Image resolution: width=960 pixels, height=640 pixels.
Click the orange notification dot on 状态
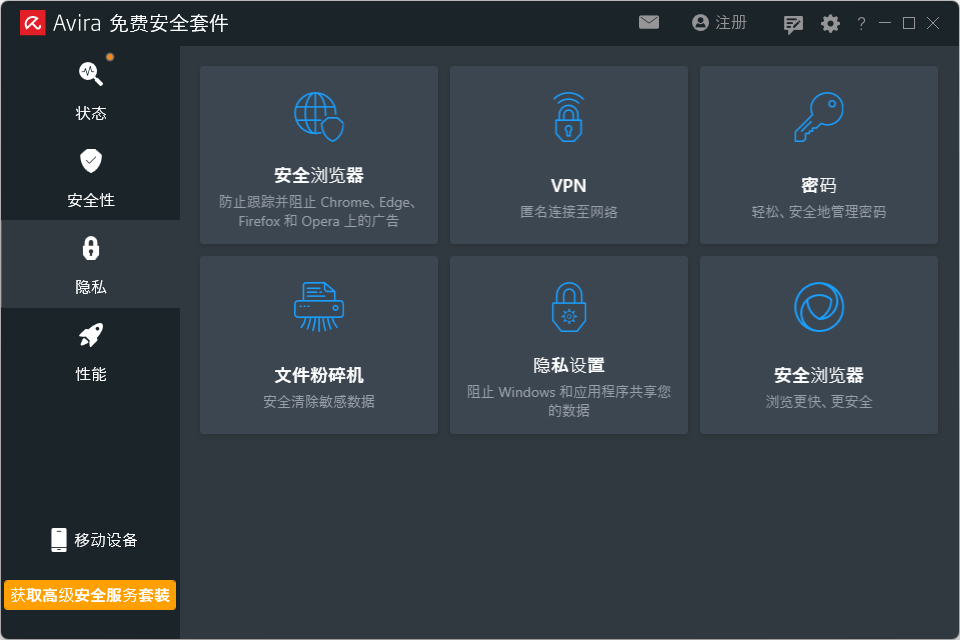[x=110, y=57]
